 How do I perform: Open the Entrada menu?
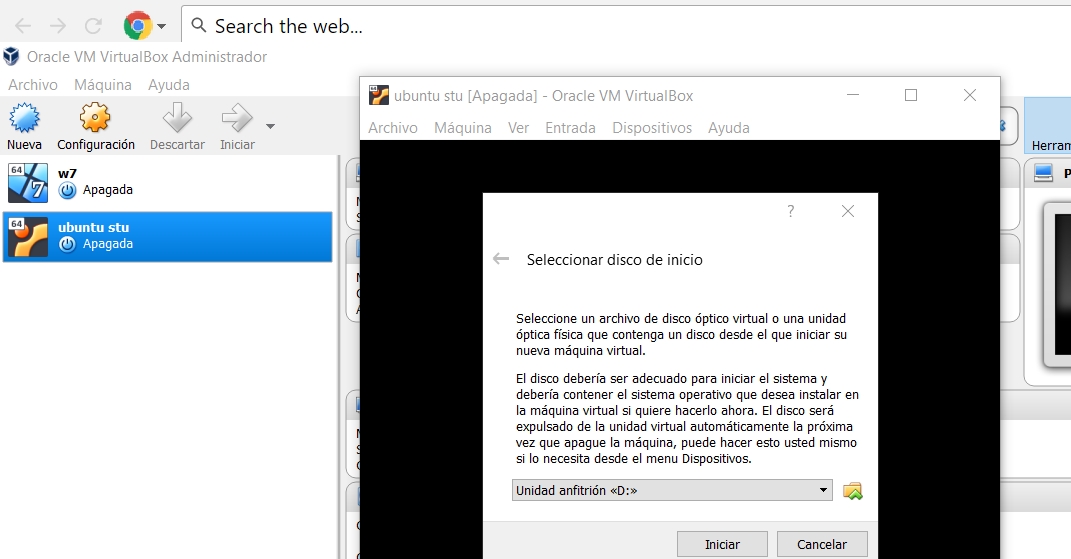coord(570,128)
